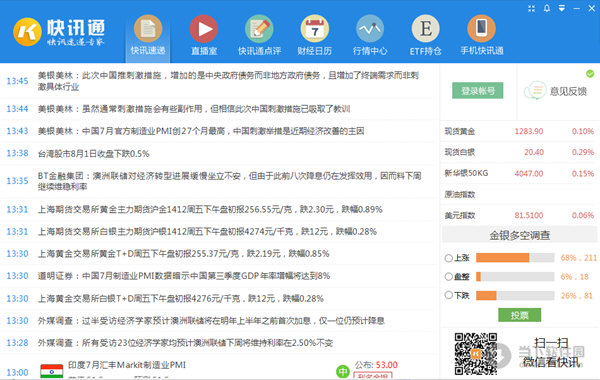This screenshot has height=380, width=600.
Task: Click the 快讯通 K logo
Action: tap(27, 32)
